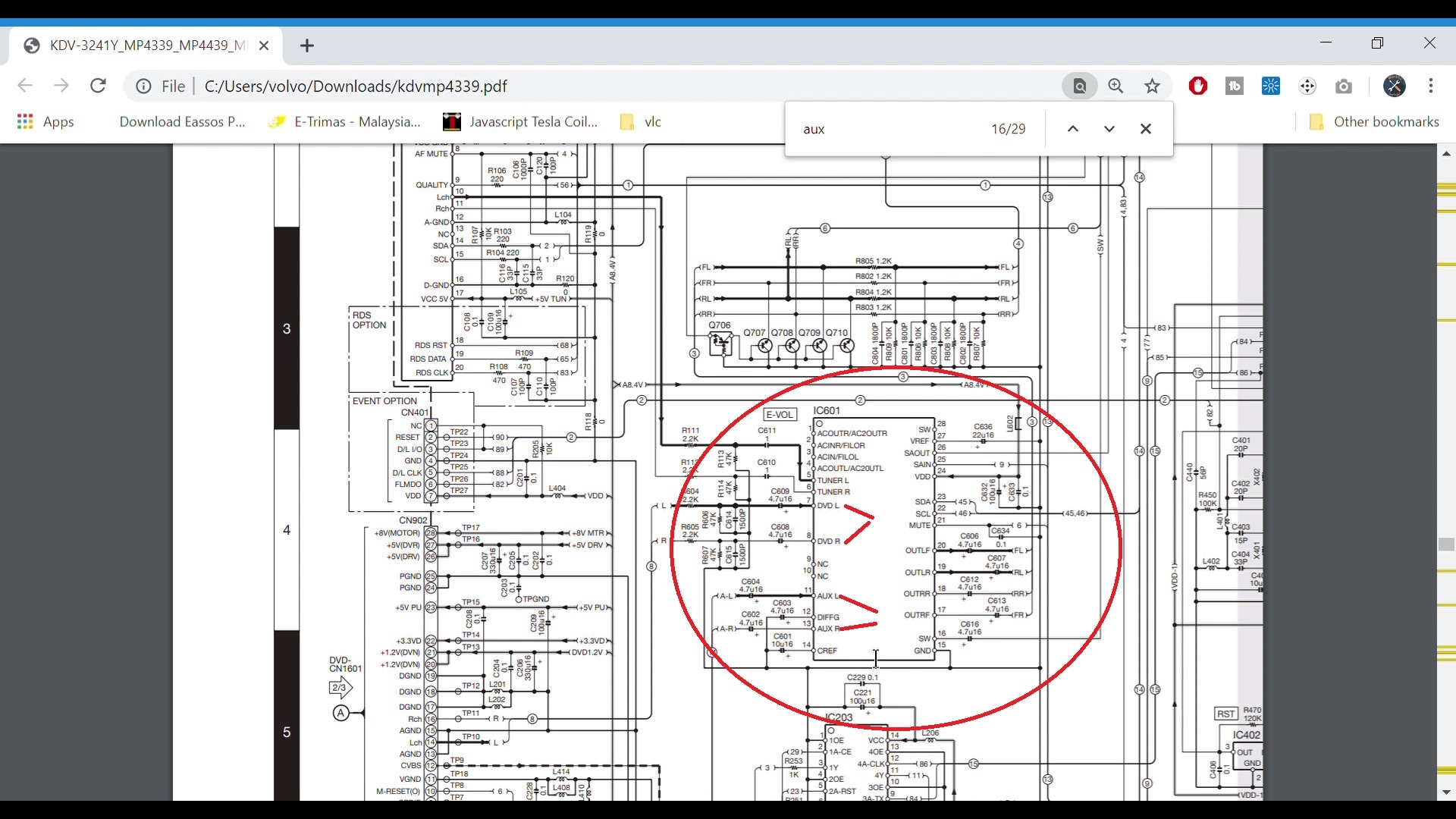Open the user profile avatar icon
The height and width of the screenshot is (819, 1456).
1394,86
